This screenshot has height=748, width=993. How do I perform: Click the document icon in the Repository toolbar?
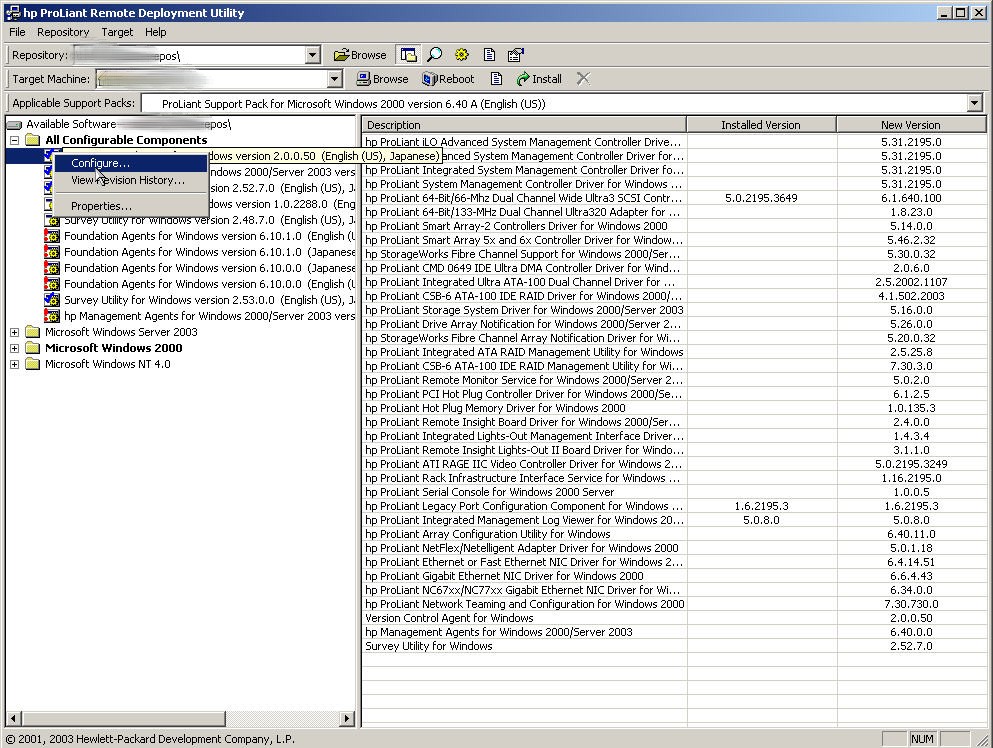489,55
